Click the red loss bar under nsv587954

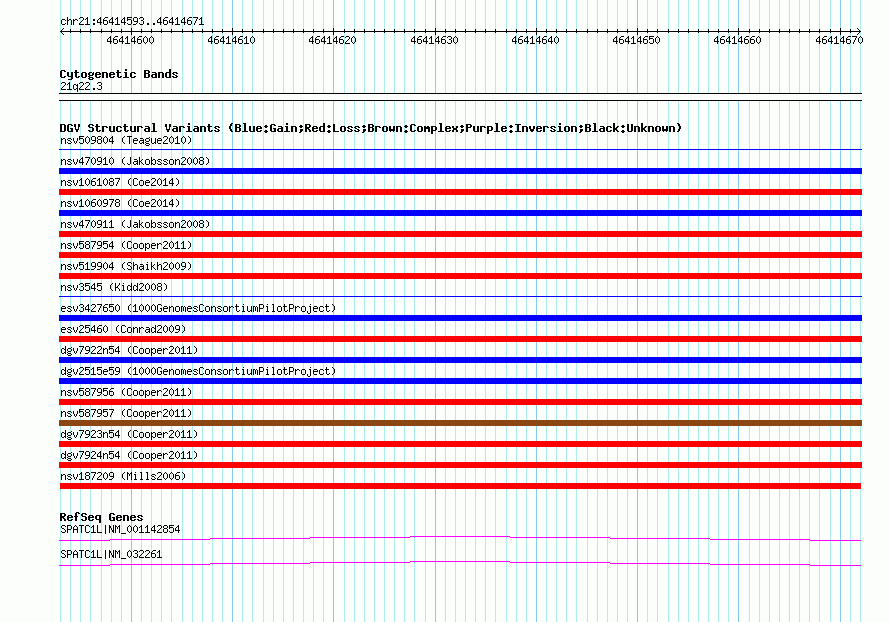(460, 255)
